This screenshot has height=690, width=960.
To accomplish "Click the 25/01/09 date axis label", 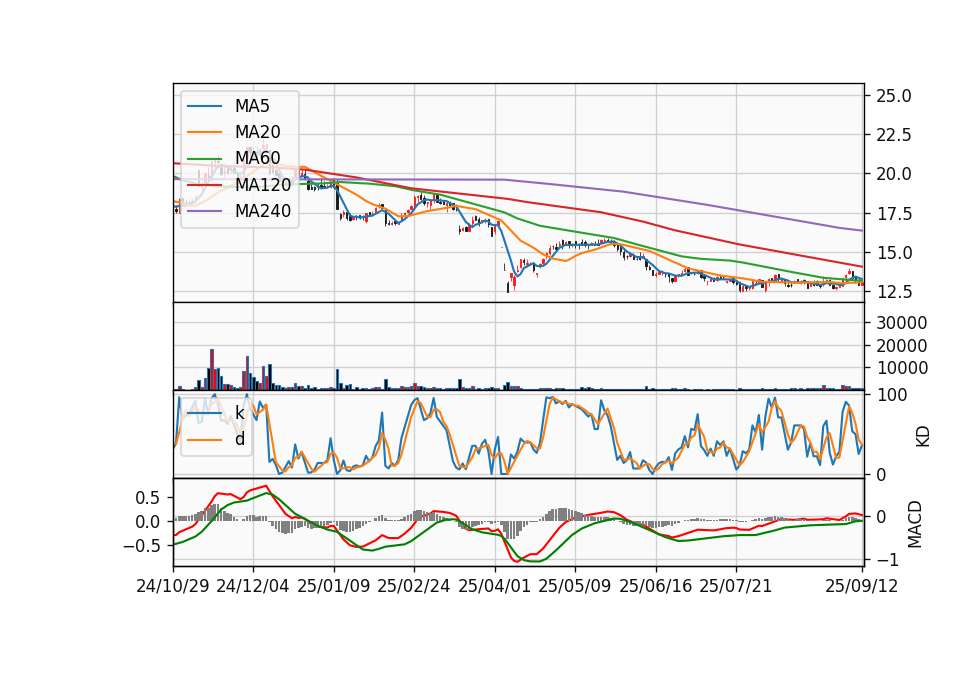I will pos(334,586).
